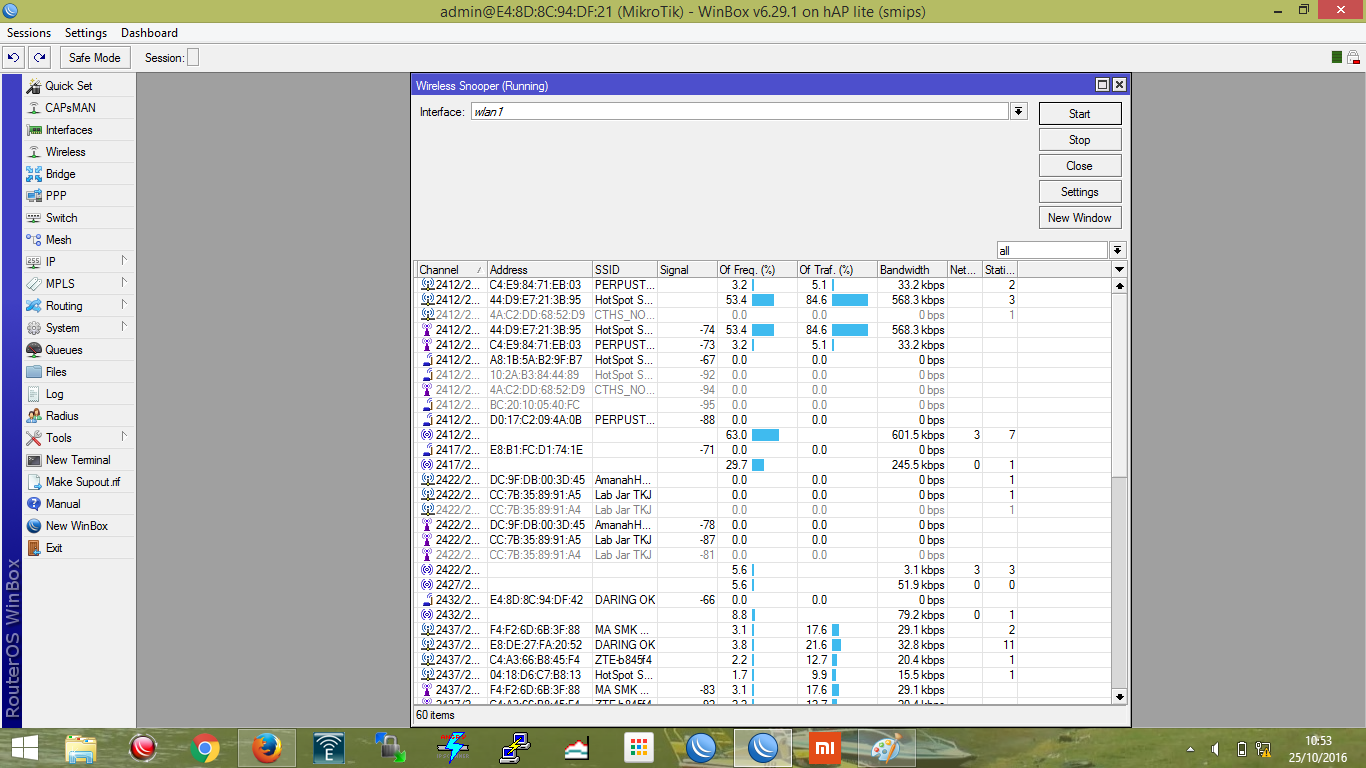Open the Wireless menu in sidebar
Screen dimensions: 1366x768
[x=78, y=152]
